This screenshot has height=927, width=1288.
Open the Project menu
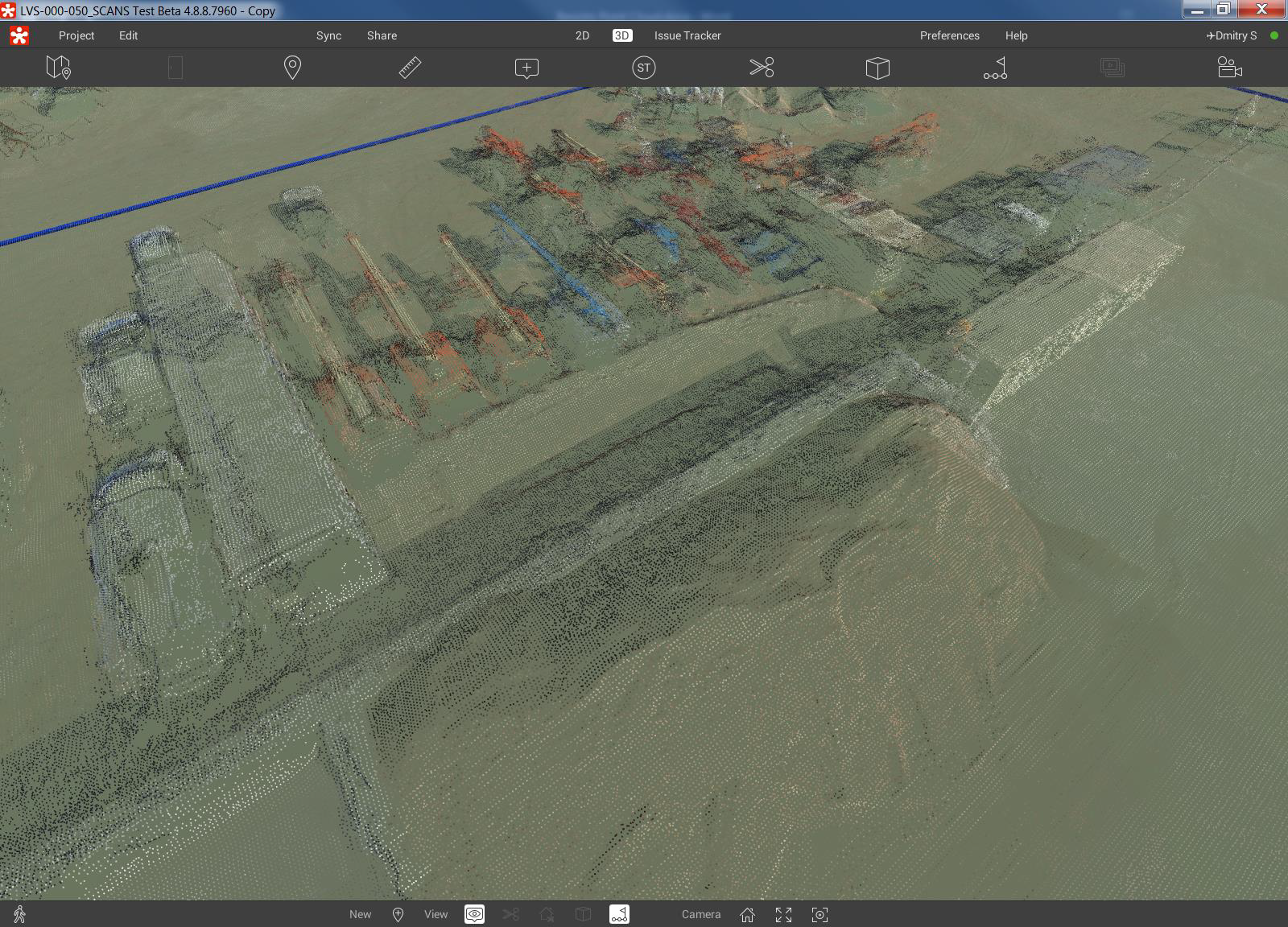76,35
